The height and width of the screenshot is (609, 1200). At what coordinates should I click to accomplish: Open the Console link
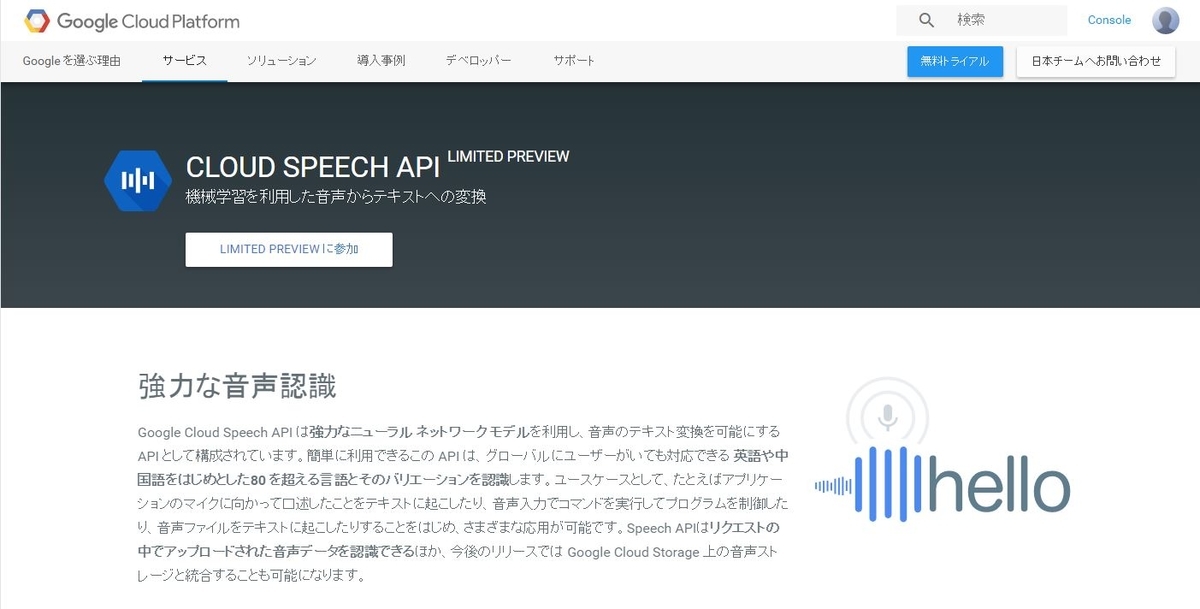tap(1109, 19)
